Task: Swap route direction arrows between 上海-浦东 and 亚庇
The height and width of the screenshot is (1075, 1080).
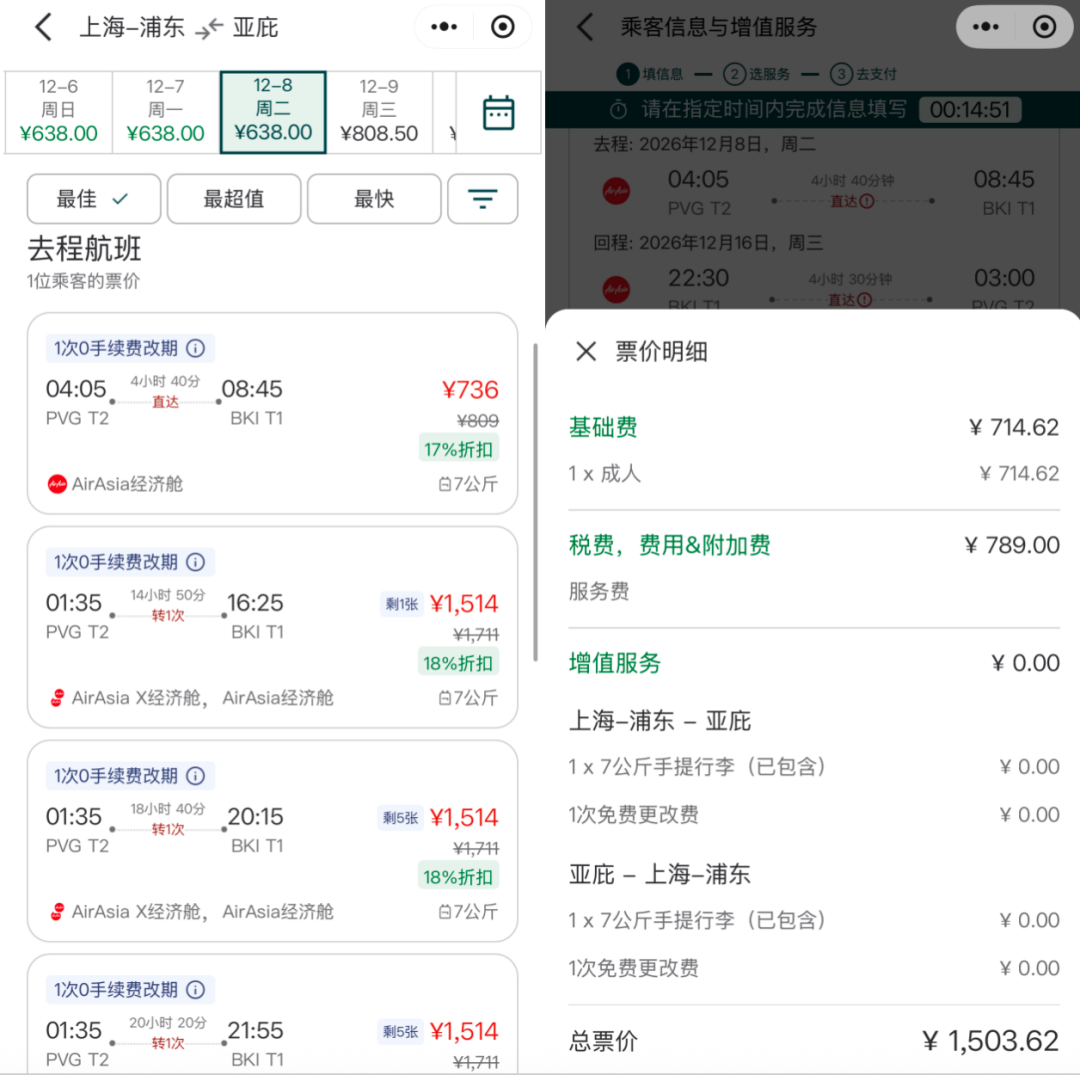Action: tap(209, 28)
